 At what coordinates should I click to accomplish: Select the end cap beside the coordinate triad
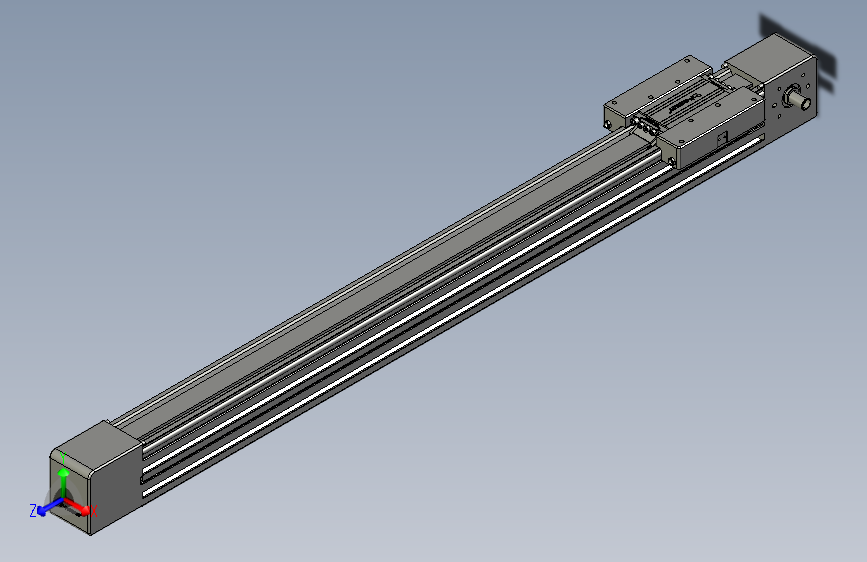[97, 477]
